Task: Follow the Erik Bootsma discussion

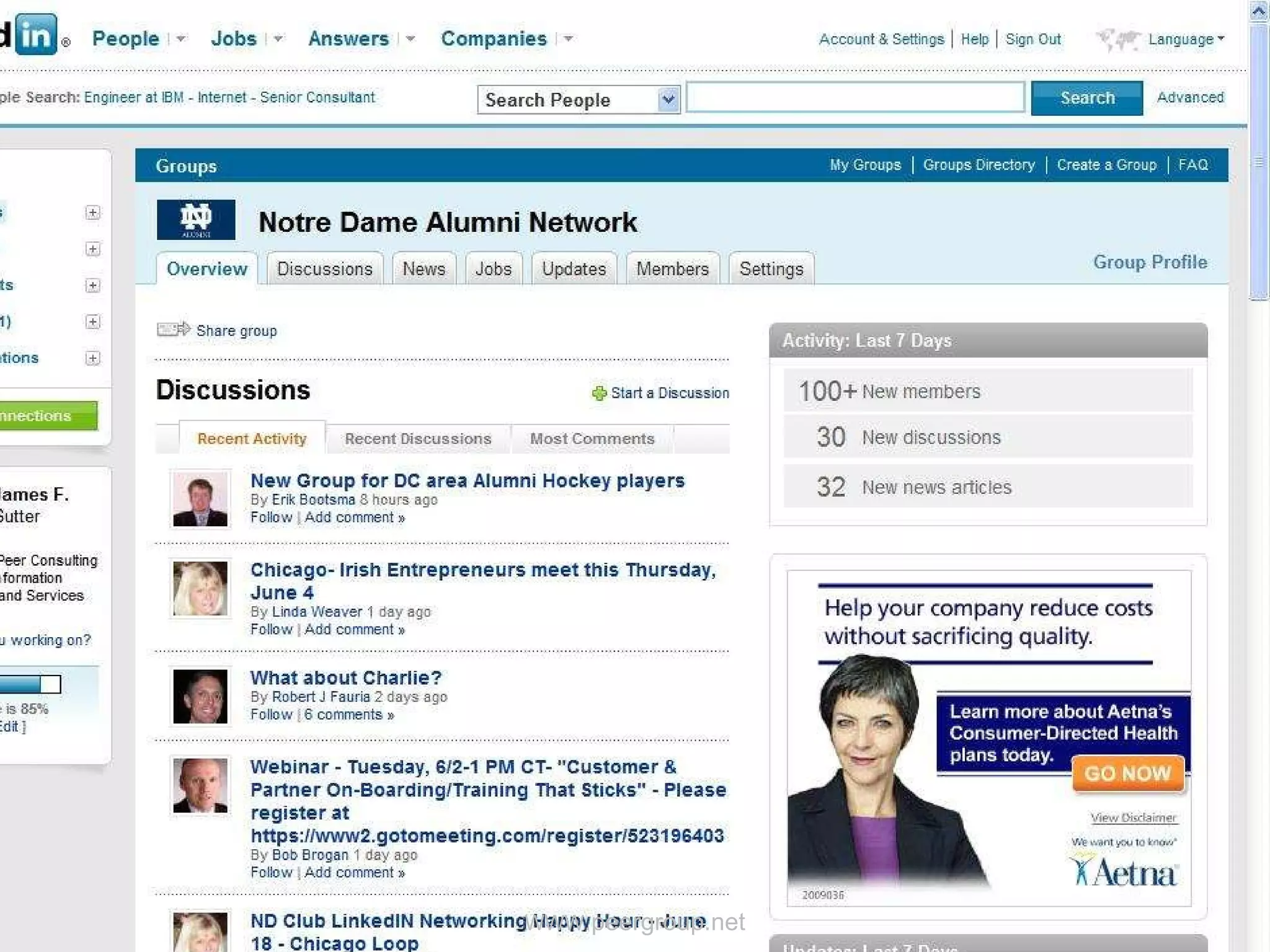Action: 271,518
